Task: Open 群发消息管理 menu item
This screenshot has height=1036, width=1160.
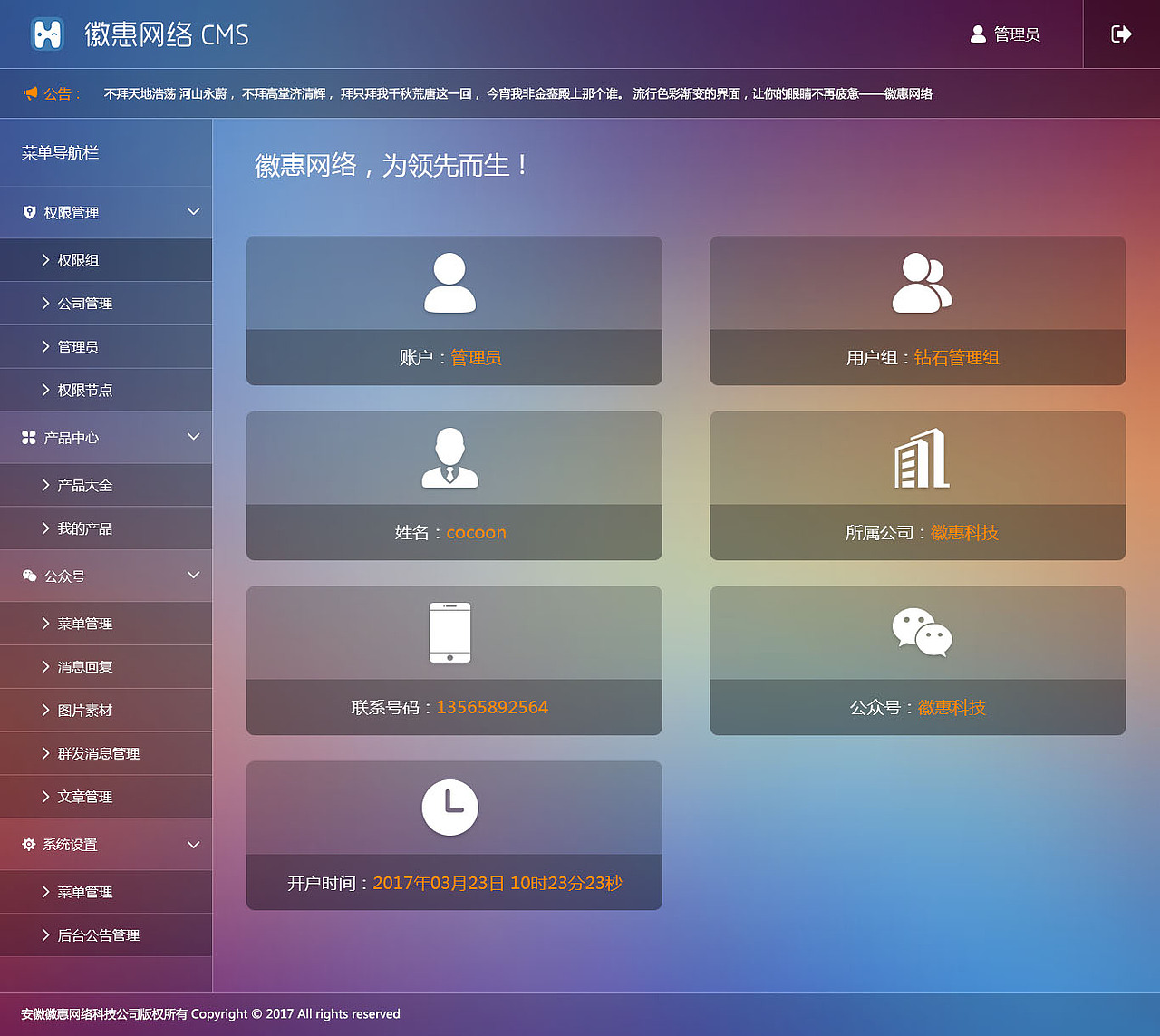Action: point(106,753)
